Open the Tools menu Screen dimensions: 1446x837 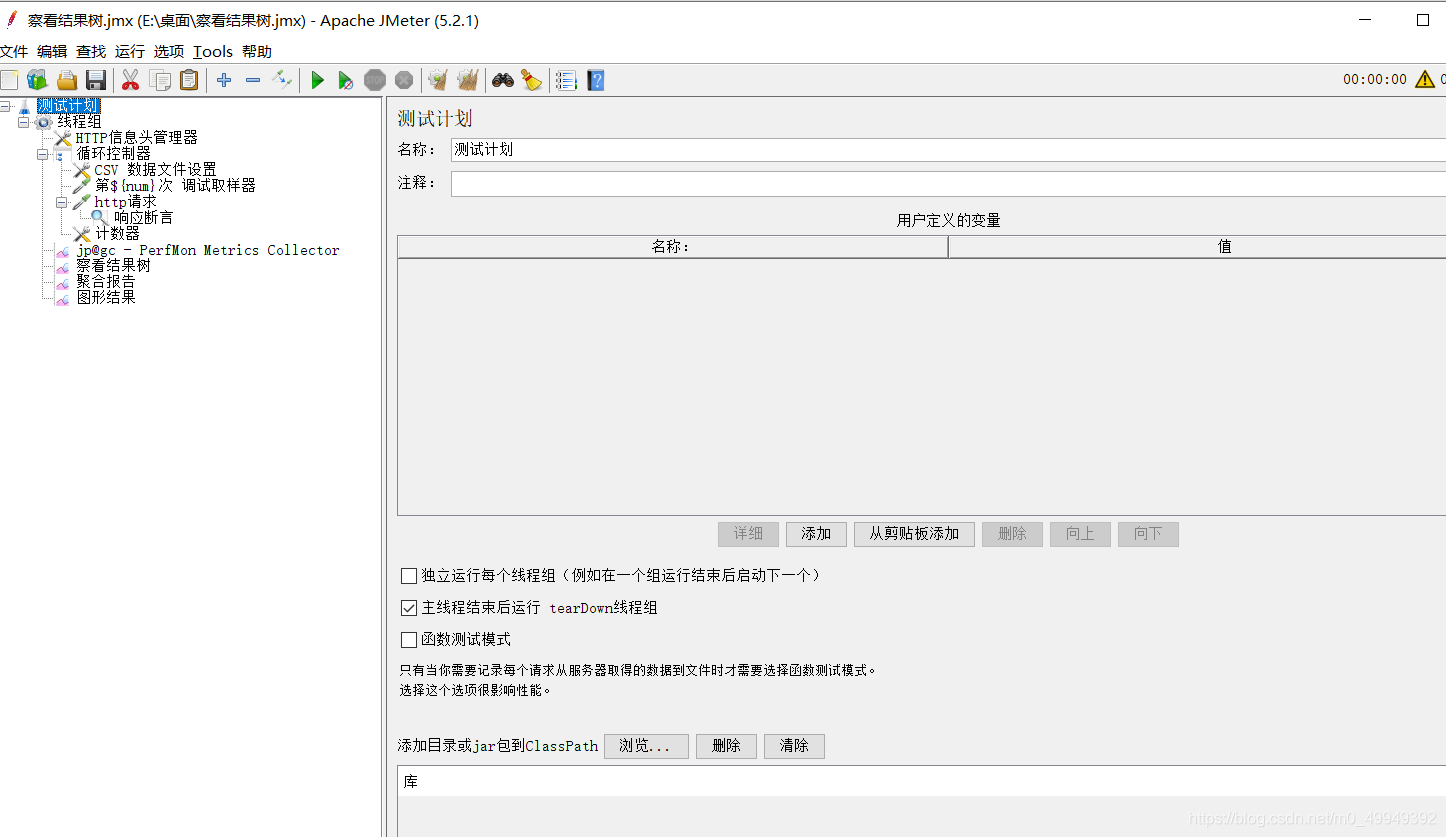(x=213, y=52)
